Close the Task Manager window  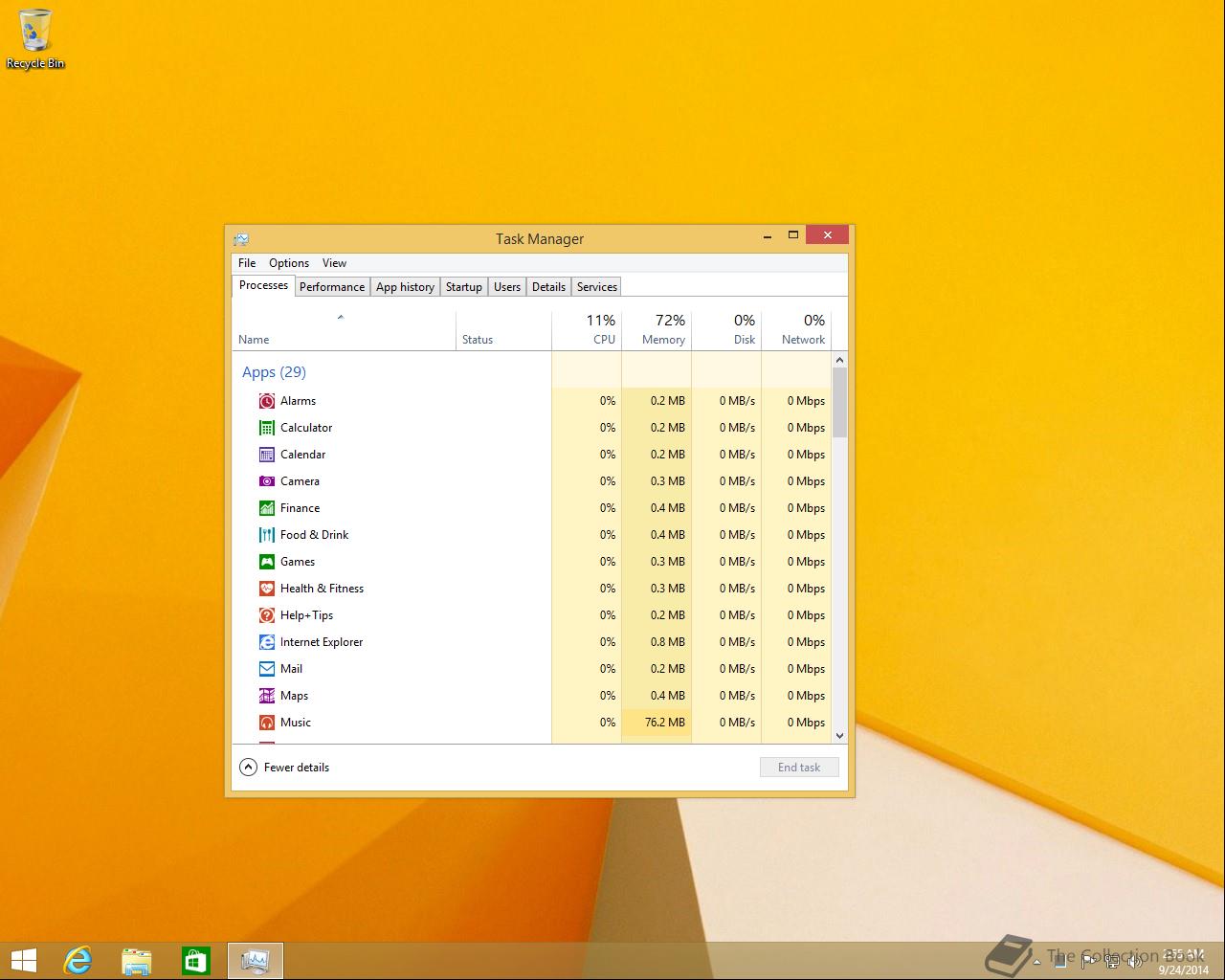click(827, 235)
